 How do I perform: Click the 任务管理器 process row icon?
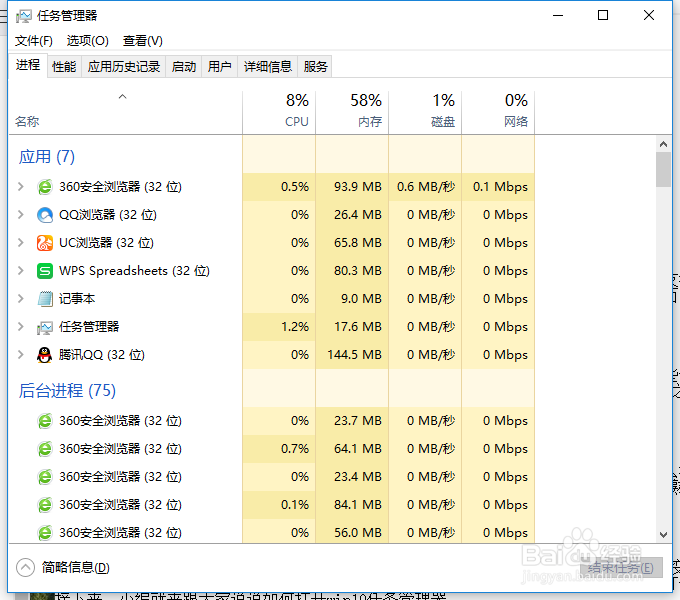pyautogui.click(x=45, y=327)
